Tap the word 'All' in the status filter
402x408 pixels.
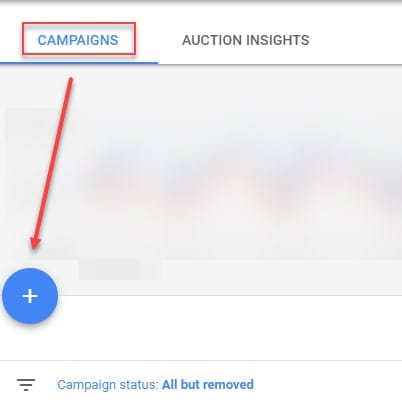point(169,385)
